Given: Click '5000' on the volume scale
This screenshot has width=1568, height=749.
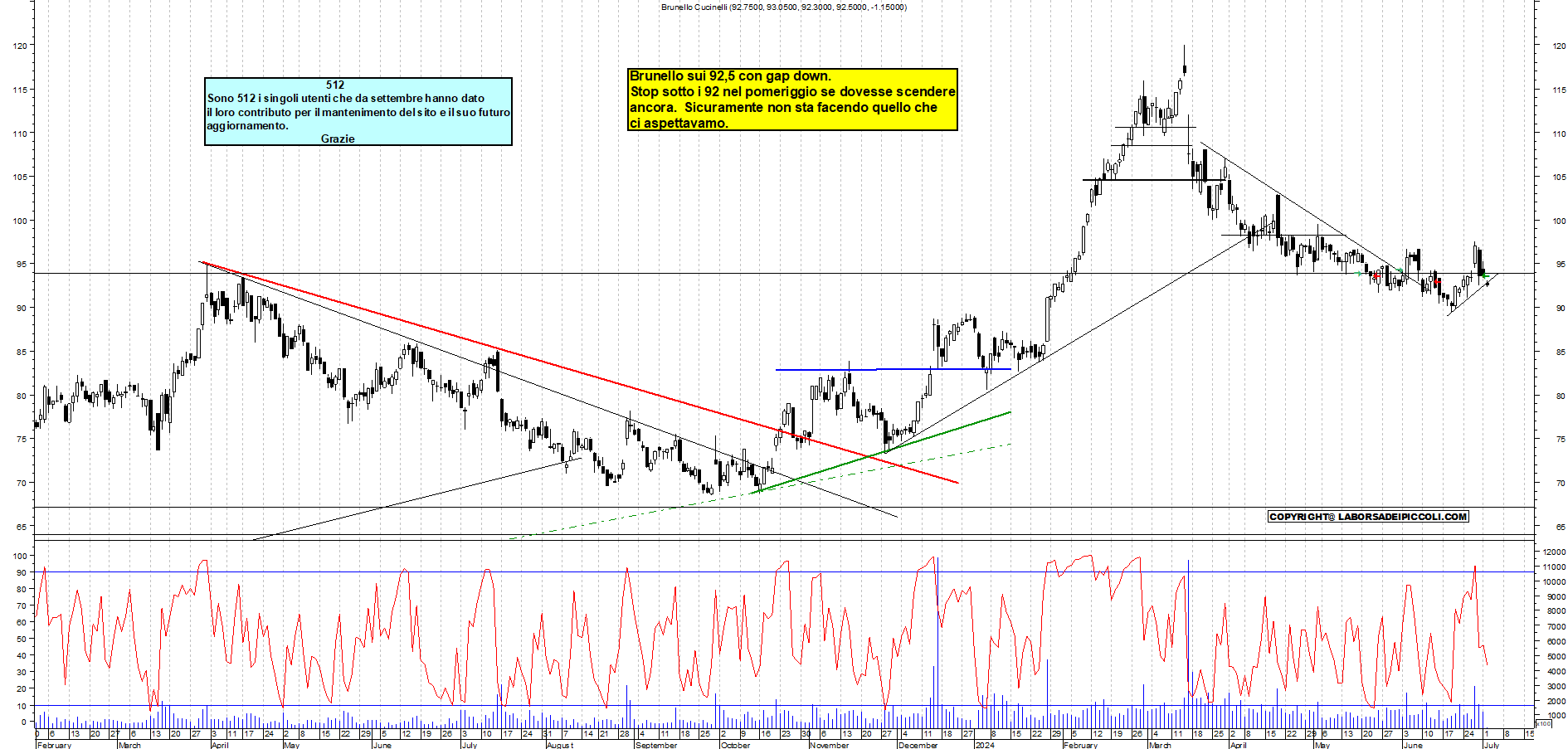Looking at the screenshot, I should (1556, 656).
